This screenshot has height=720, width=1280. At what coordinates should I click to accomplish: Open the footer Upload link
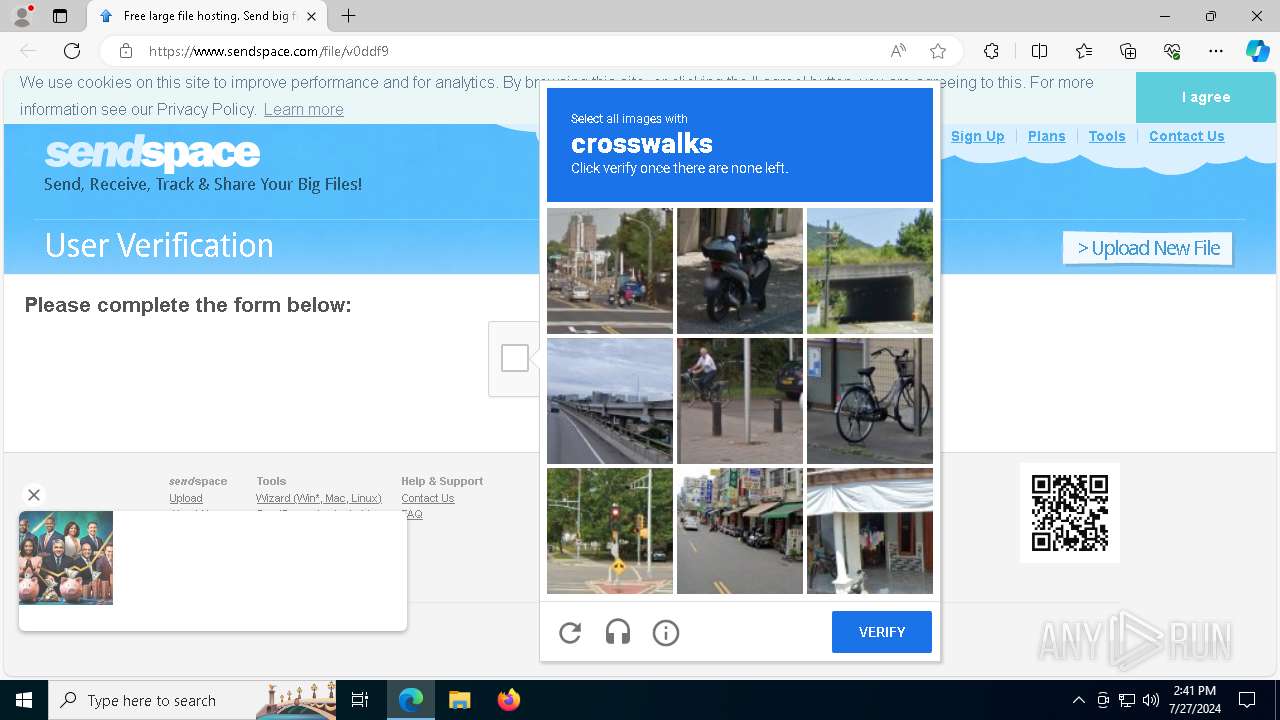[x=186, y=498]
